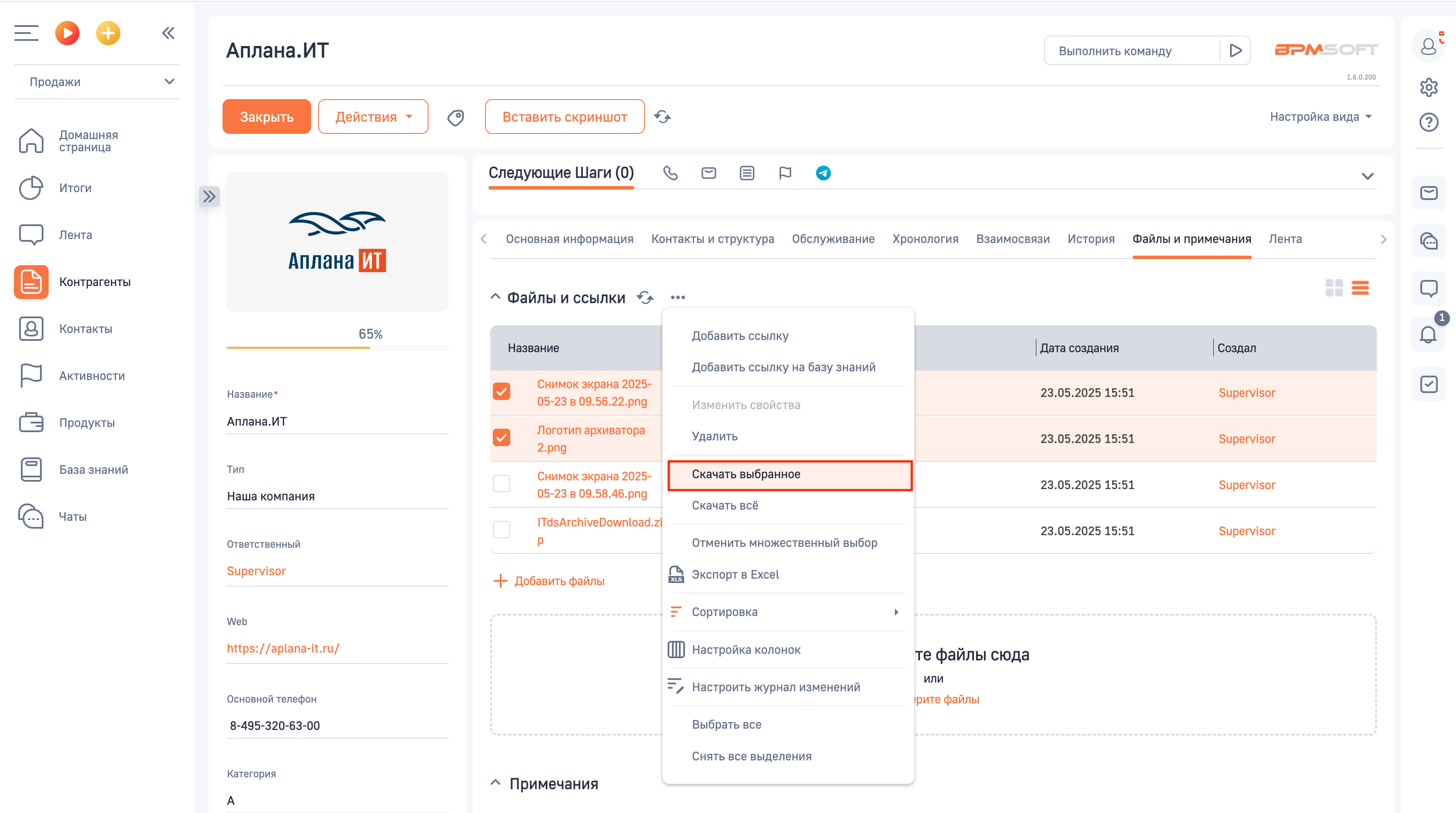Open the three-dot menu of Файлы и ссылки
The image size is (1456, 813).
tap(678, 297)
